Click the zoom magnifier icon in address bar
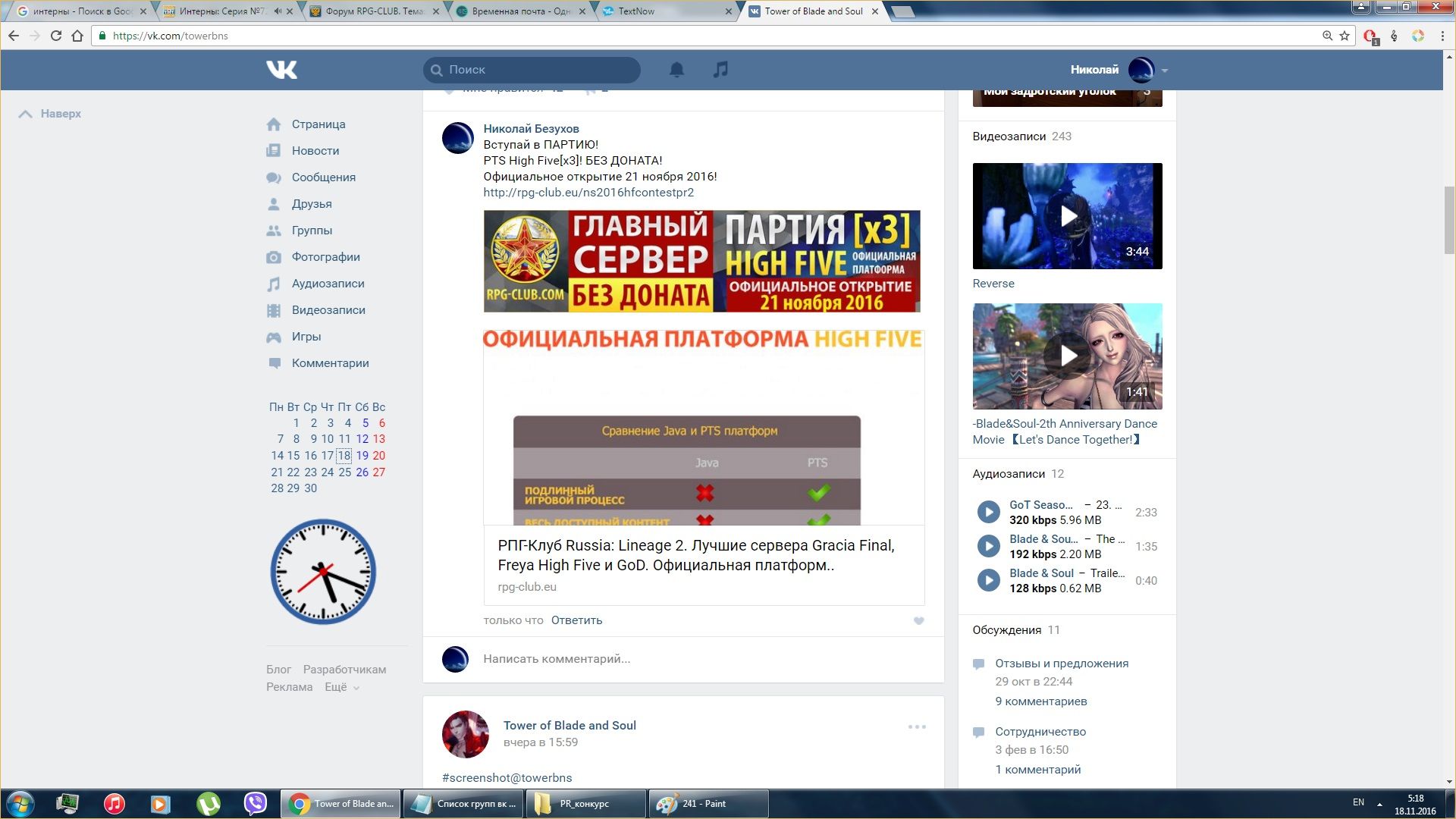Screen dimensions: 1456x819 (1327, 36)
